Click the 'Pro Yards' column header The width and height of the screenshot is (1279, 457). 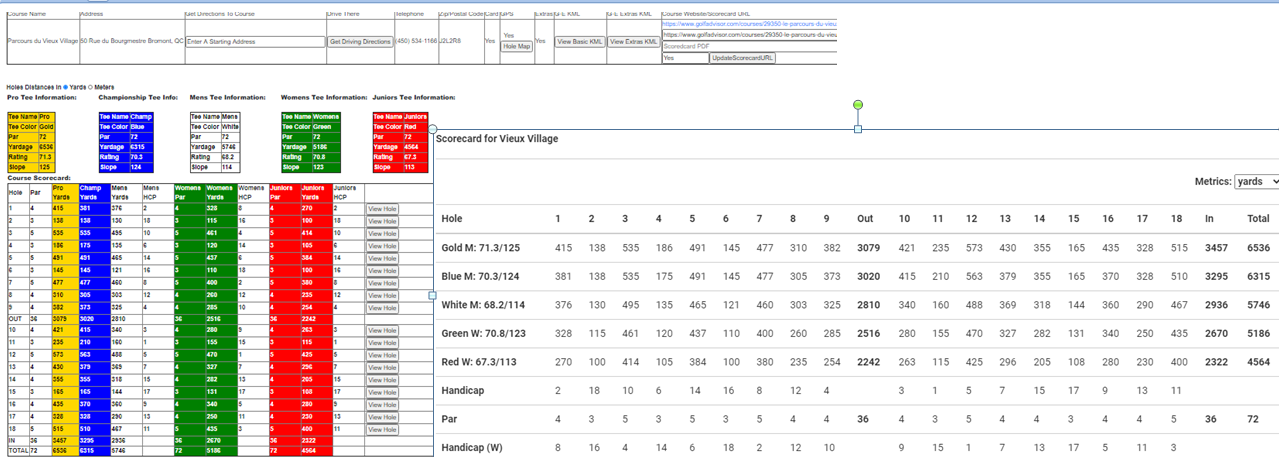(64, 191)
